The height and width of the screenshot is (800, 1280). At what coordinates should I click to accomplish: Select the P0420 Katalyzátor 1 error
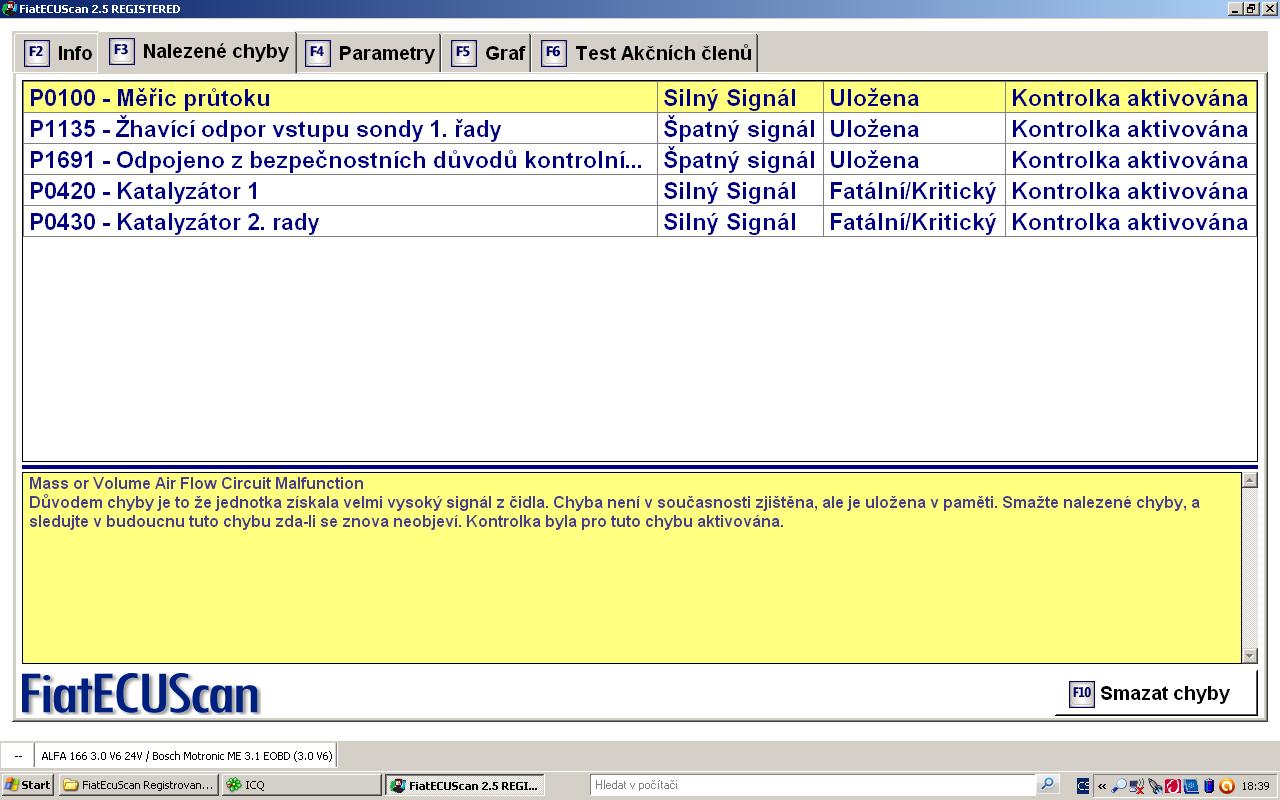tap(340, 191)
